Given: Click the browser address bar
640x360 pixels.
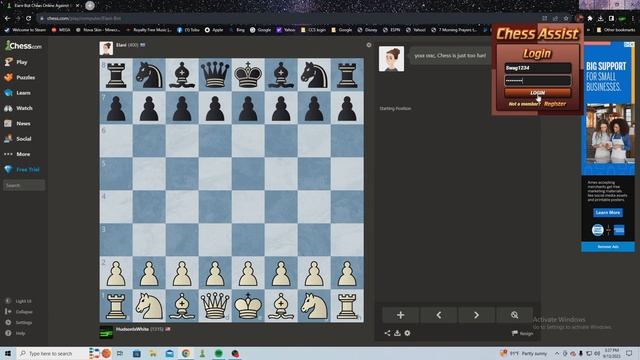Looking at the screenshot, I should tap(286, 18).
